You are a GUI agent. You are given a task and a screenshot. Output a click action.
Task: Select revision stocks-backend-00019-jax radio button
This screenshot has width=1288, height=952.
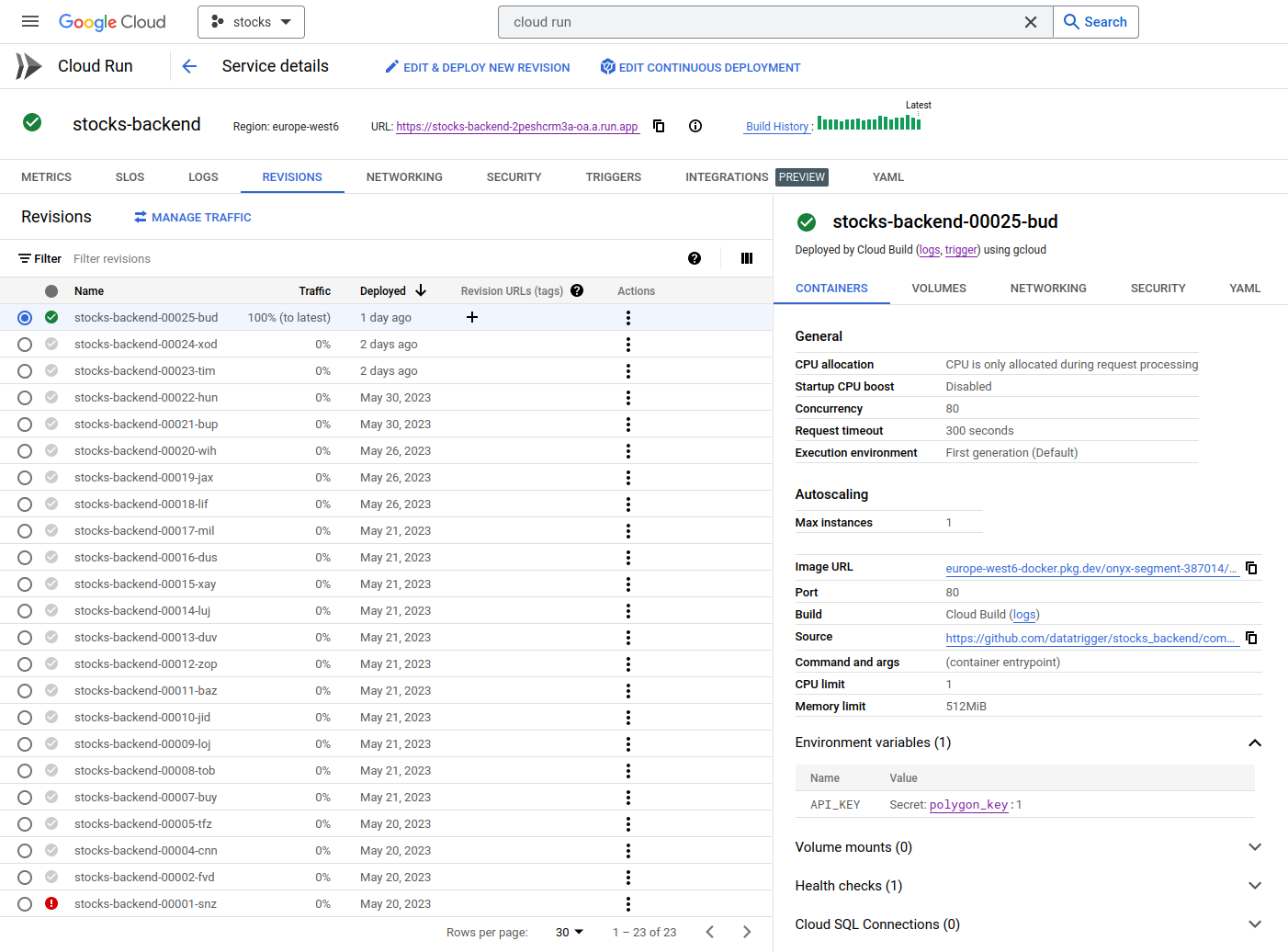[x=25, y=478]
